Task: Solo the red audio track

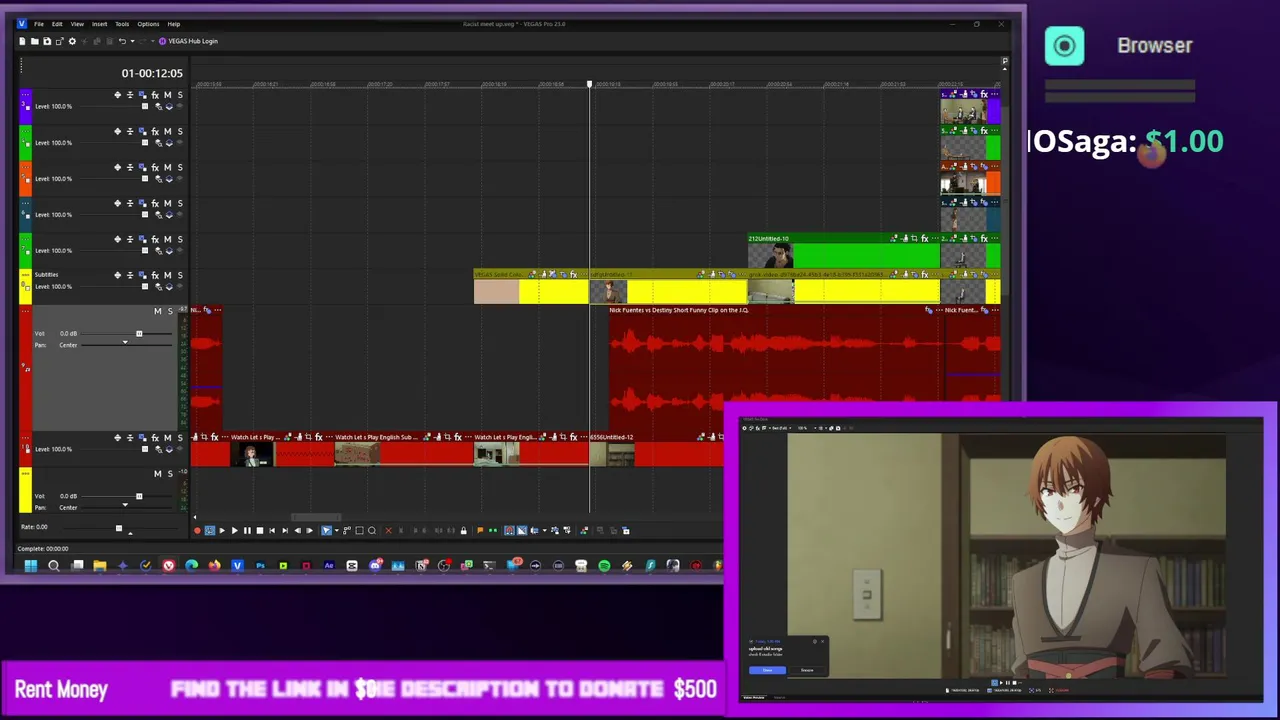Action: tap(169, 311)
